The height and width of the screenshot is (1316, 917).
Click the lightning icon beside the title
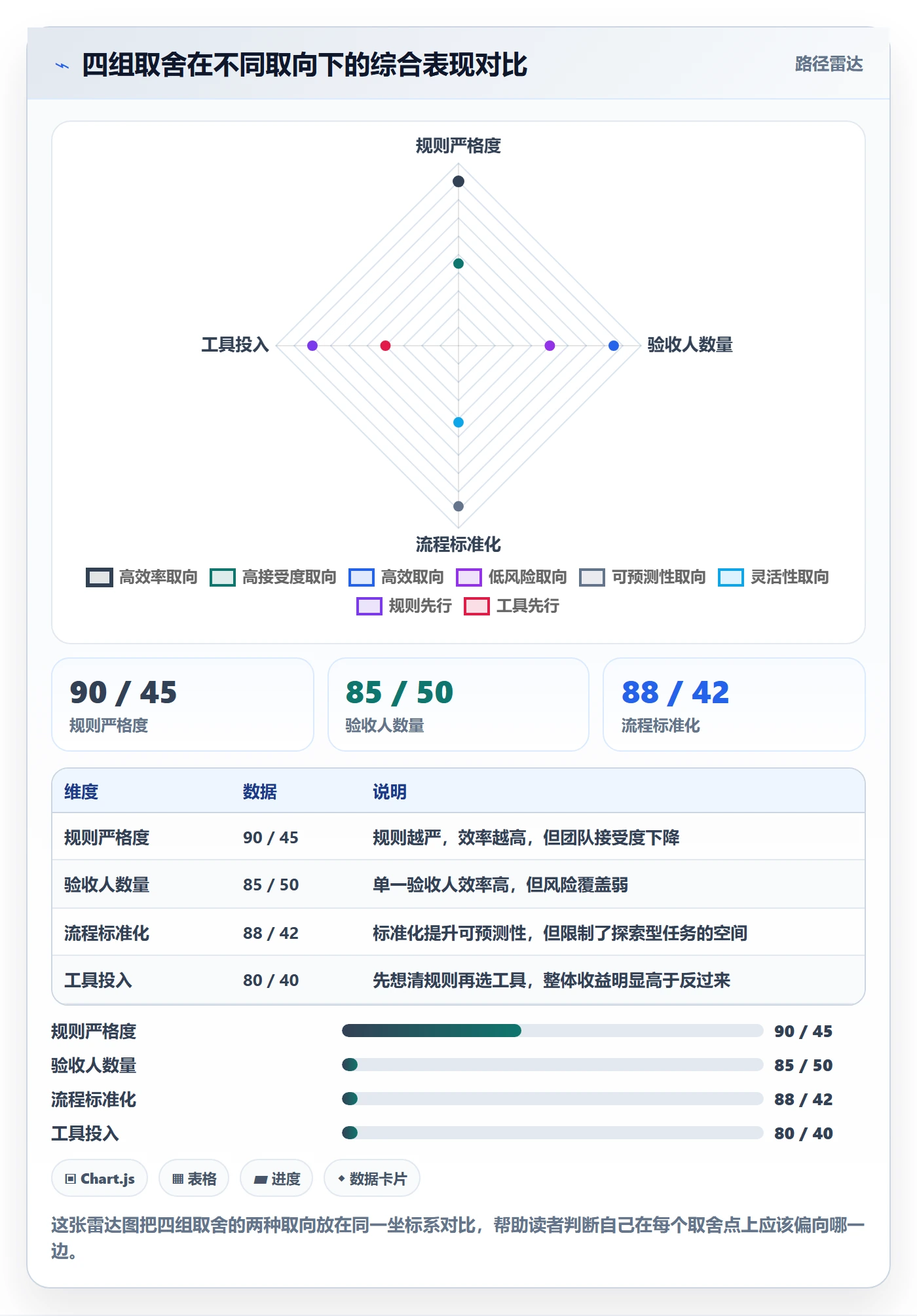[x=62, y=65]
